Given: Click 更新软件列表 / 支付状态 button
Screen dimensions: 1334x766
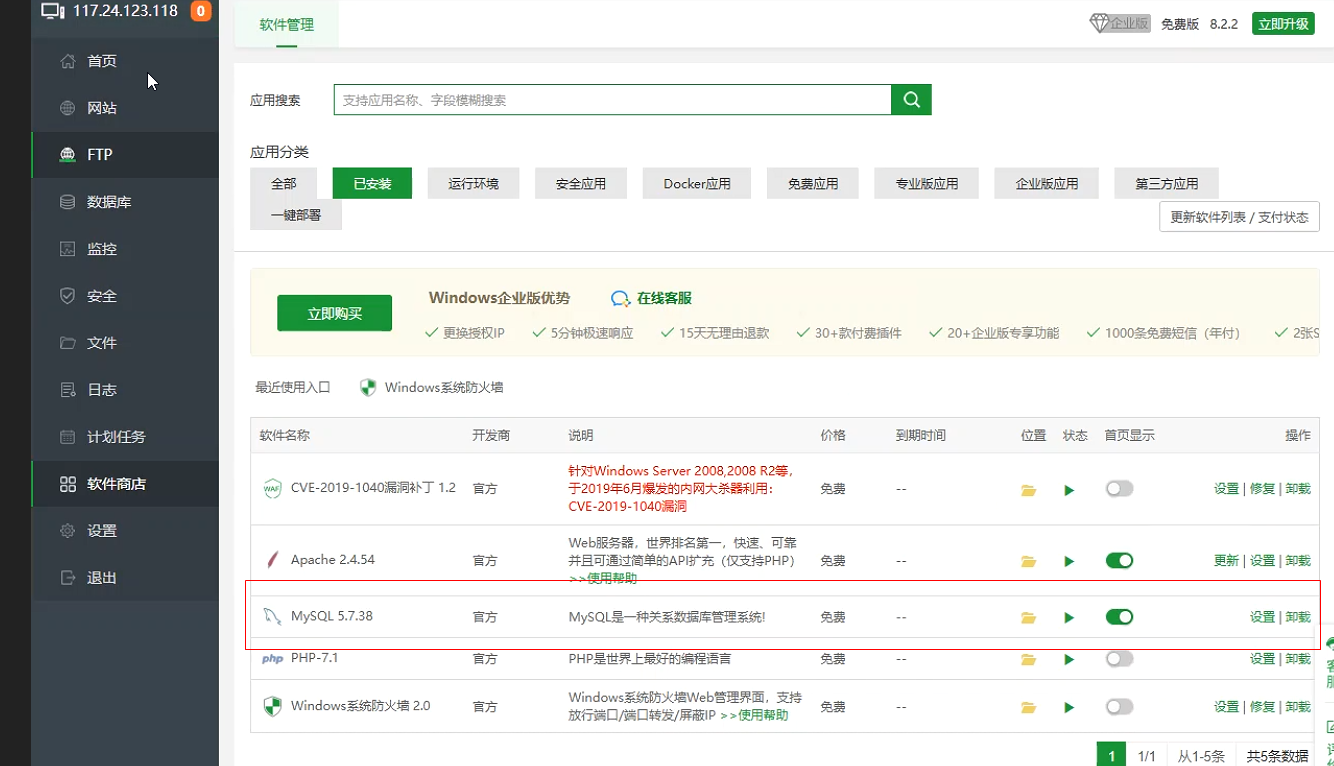Looking at the screenshot, I should coord(1239,217).
